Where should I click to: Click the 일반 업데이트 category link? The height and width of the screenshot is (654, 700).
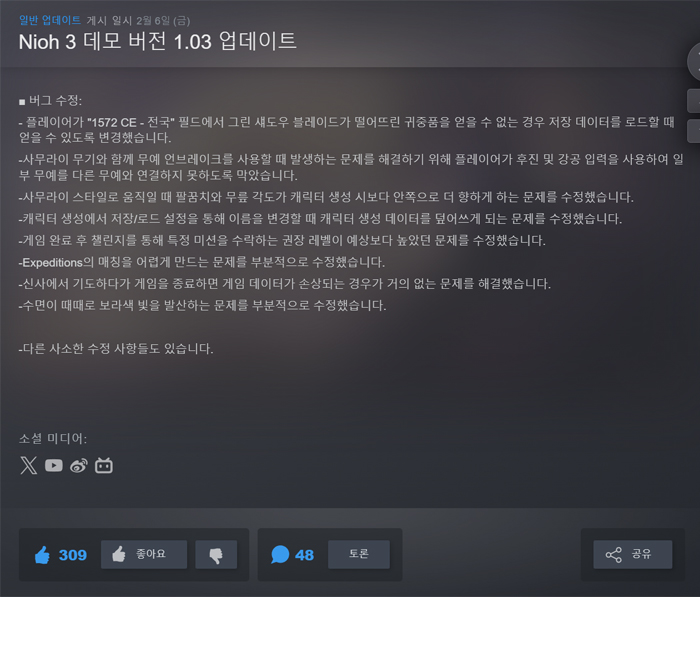click(50, 20)
